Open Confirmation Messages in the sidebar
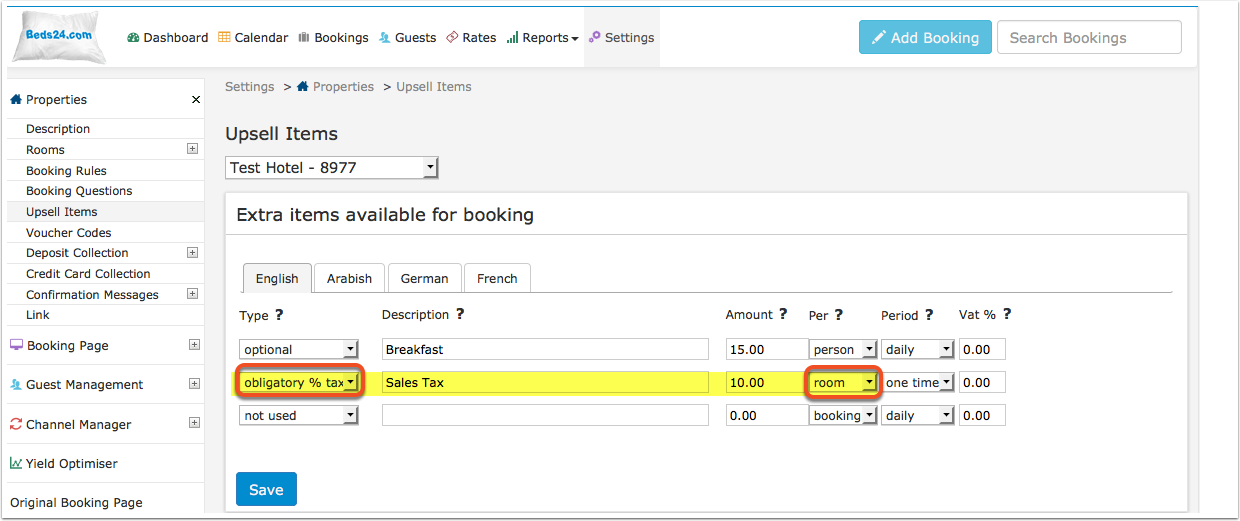The image size is (1240, 521). [x=92, y=295]
